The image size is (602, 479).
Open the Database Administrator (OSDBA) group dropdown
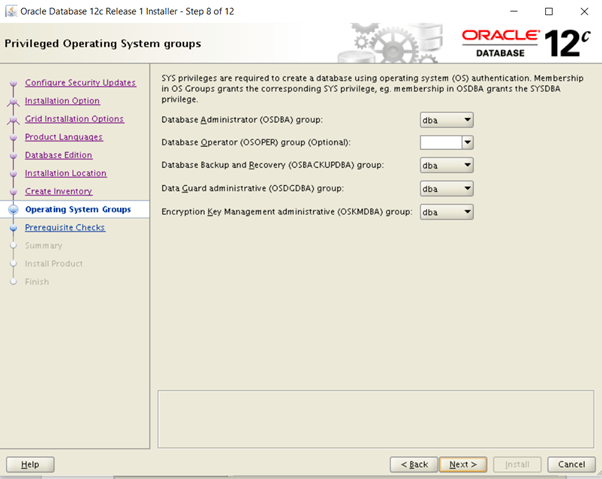click(446, 120)
